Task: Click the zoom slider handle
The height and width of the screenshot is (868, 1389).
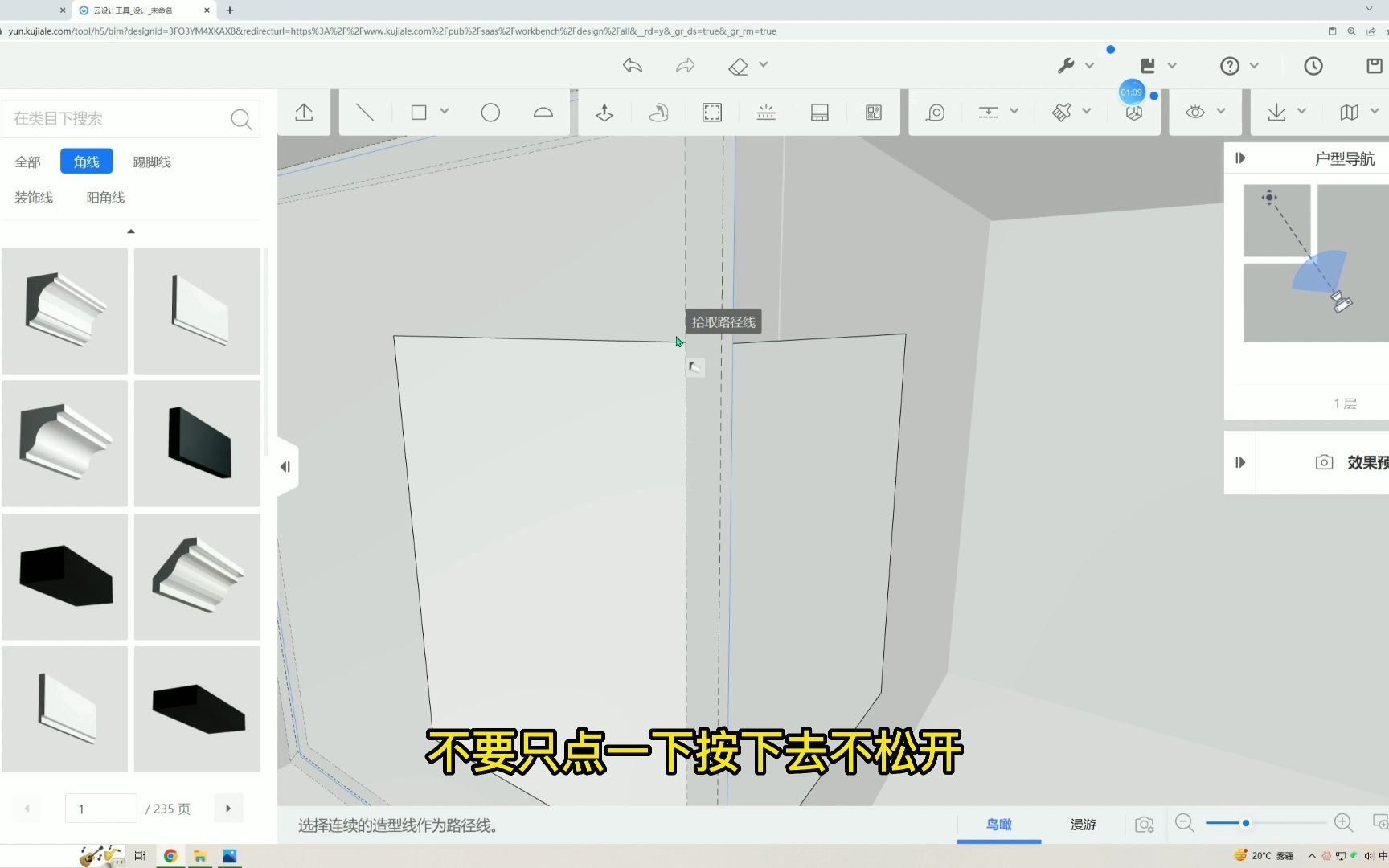Action: (x=1246, y=823)
